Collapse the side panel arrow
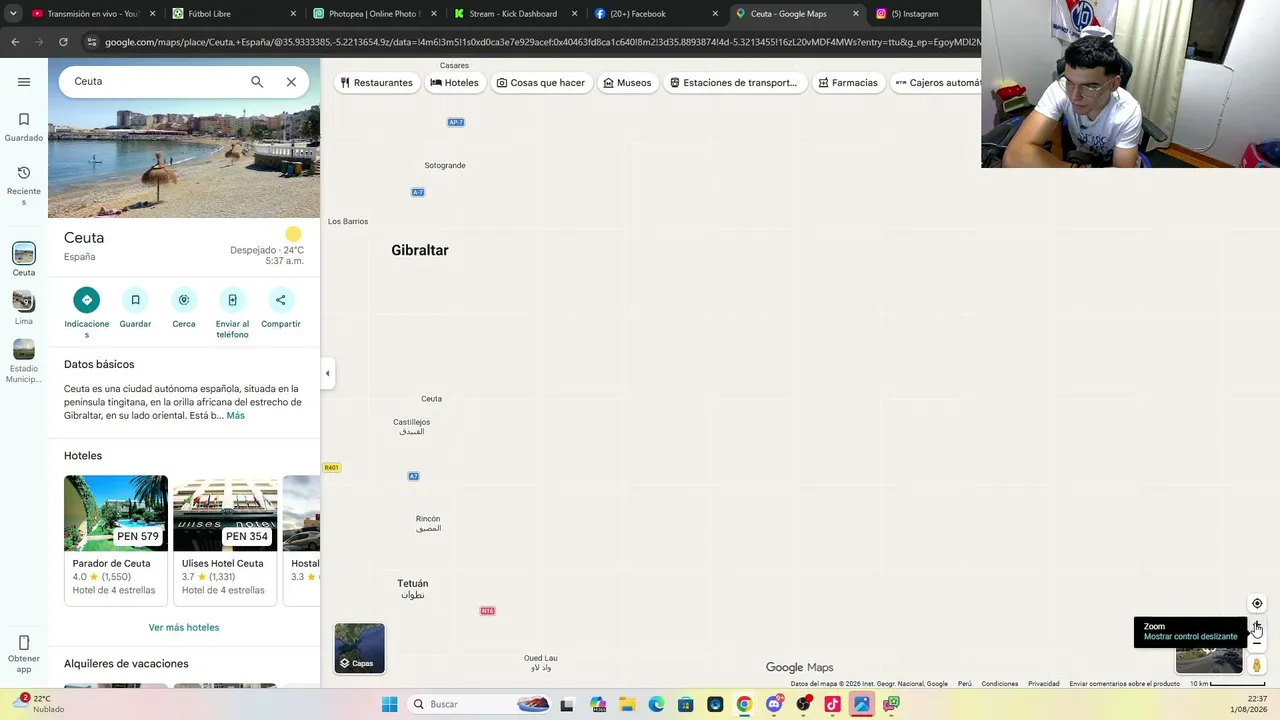Screen dimensions: 1280x720 point(327,373)
